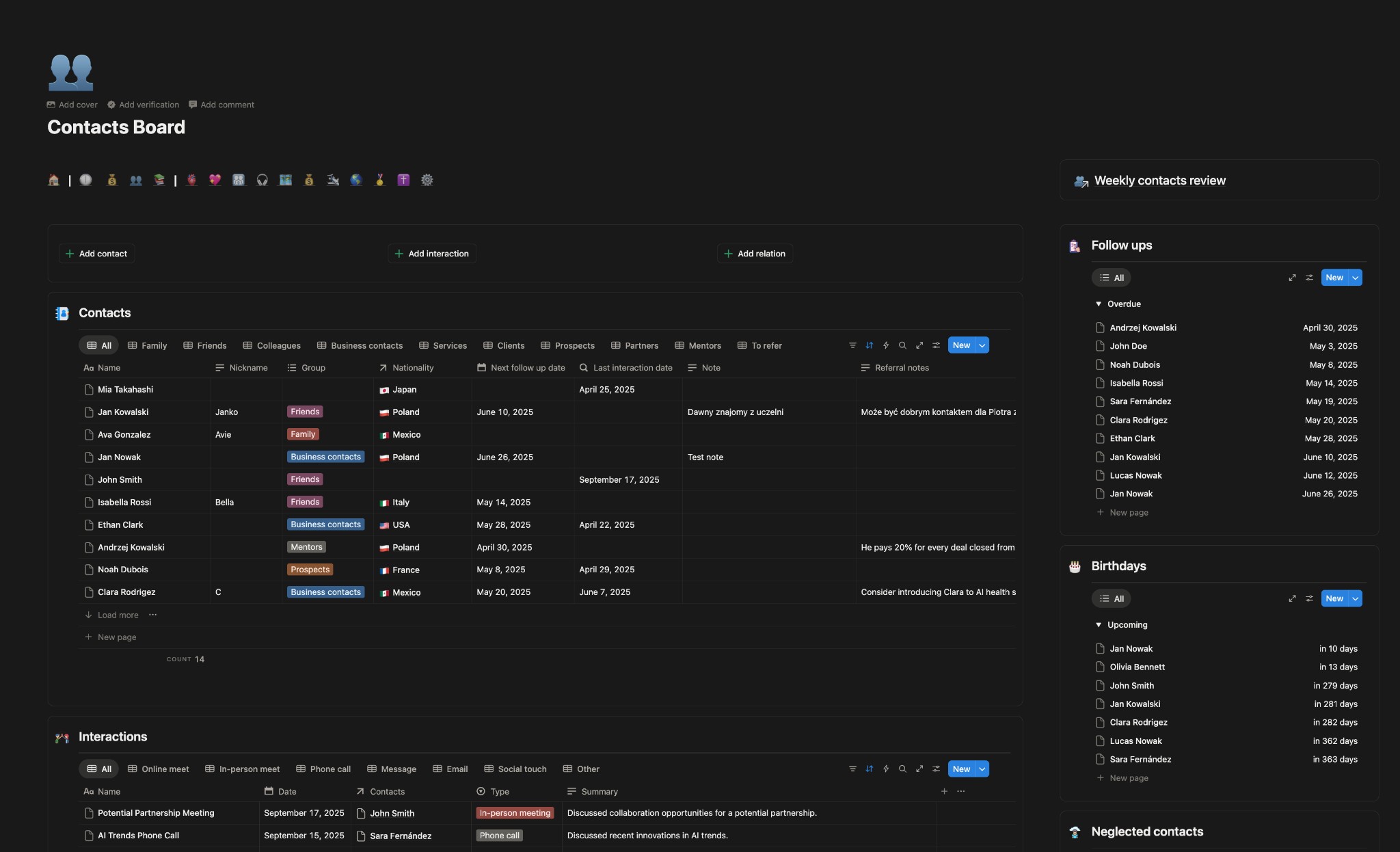The height and width of the screenshot is (852, 1400).
Task: Click the Add contact button
Action: click(96, 253)
